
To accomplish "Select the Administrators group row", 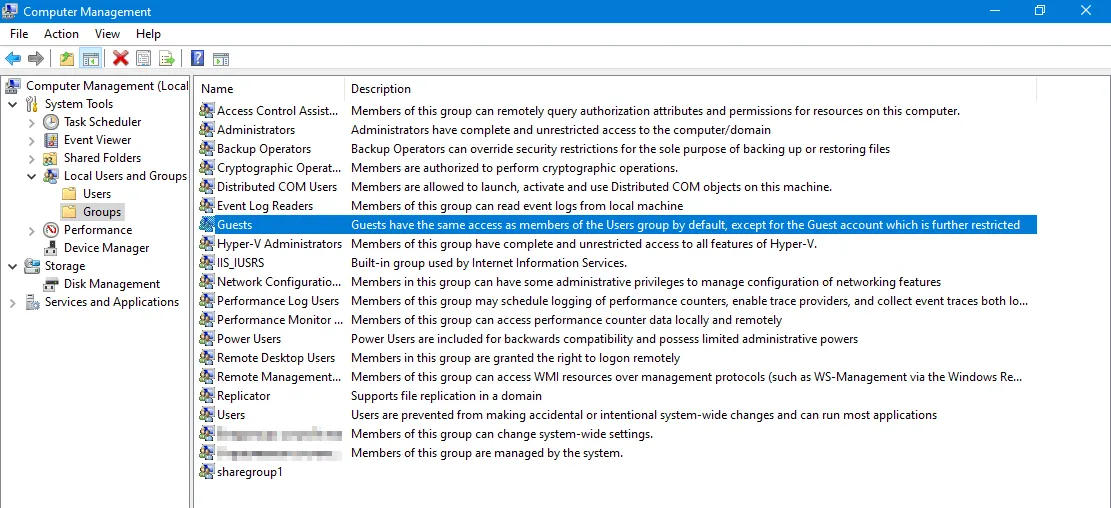I will point(256,130).
